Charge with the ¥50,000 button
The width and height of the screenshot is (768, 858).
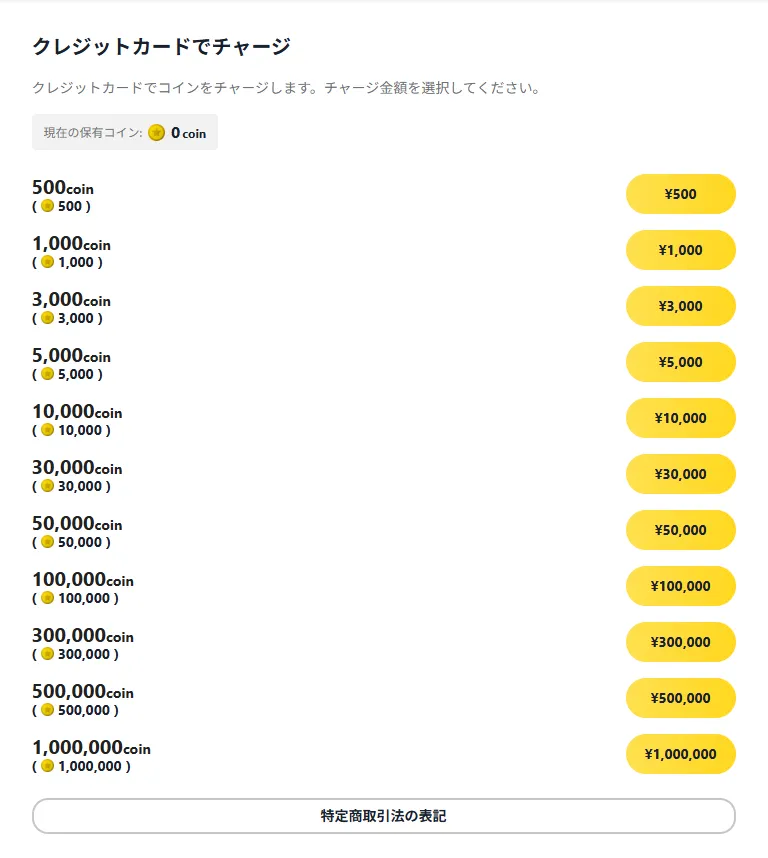[x=680, y=530]
